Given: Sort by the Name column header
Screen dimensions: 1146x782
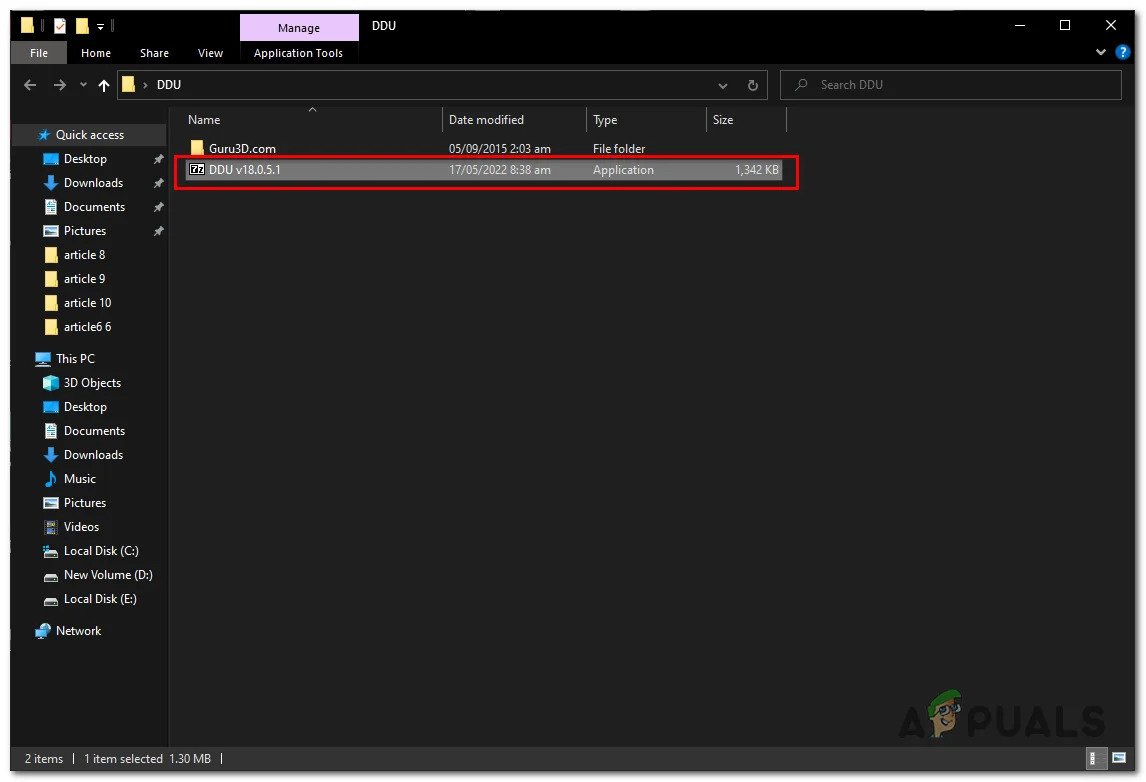Looking at the screenshot, I should coord(313,120).
